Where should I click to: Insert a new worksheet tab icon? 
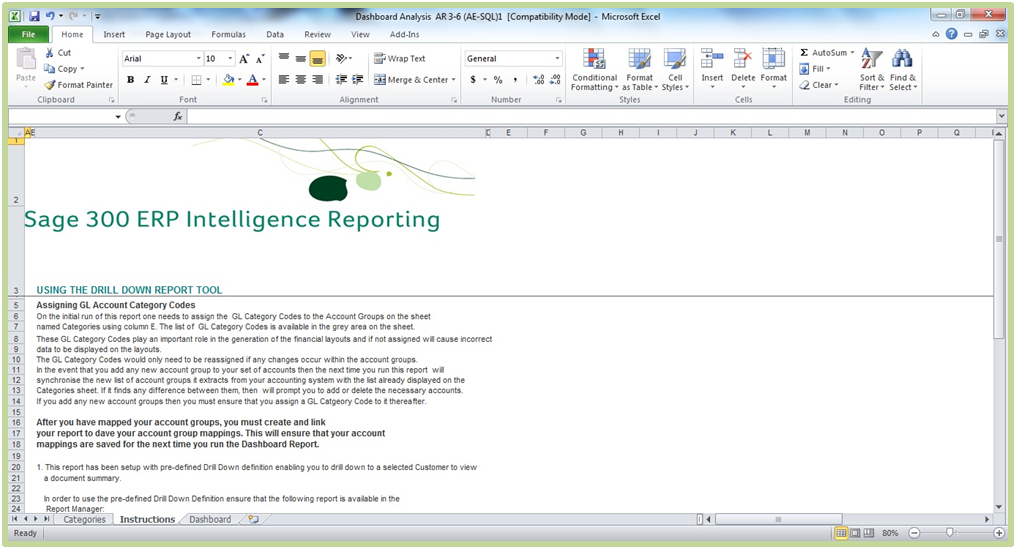click(x=254, y=519)
